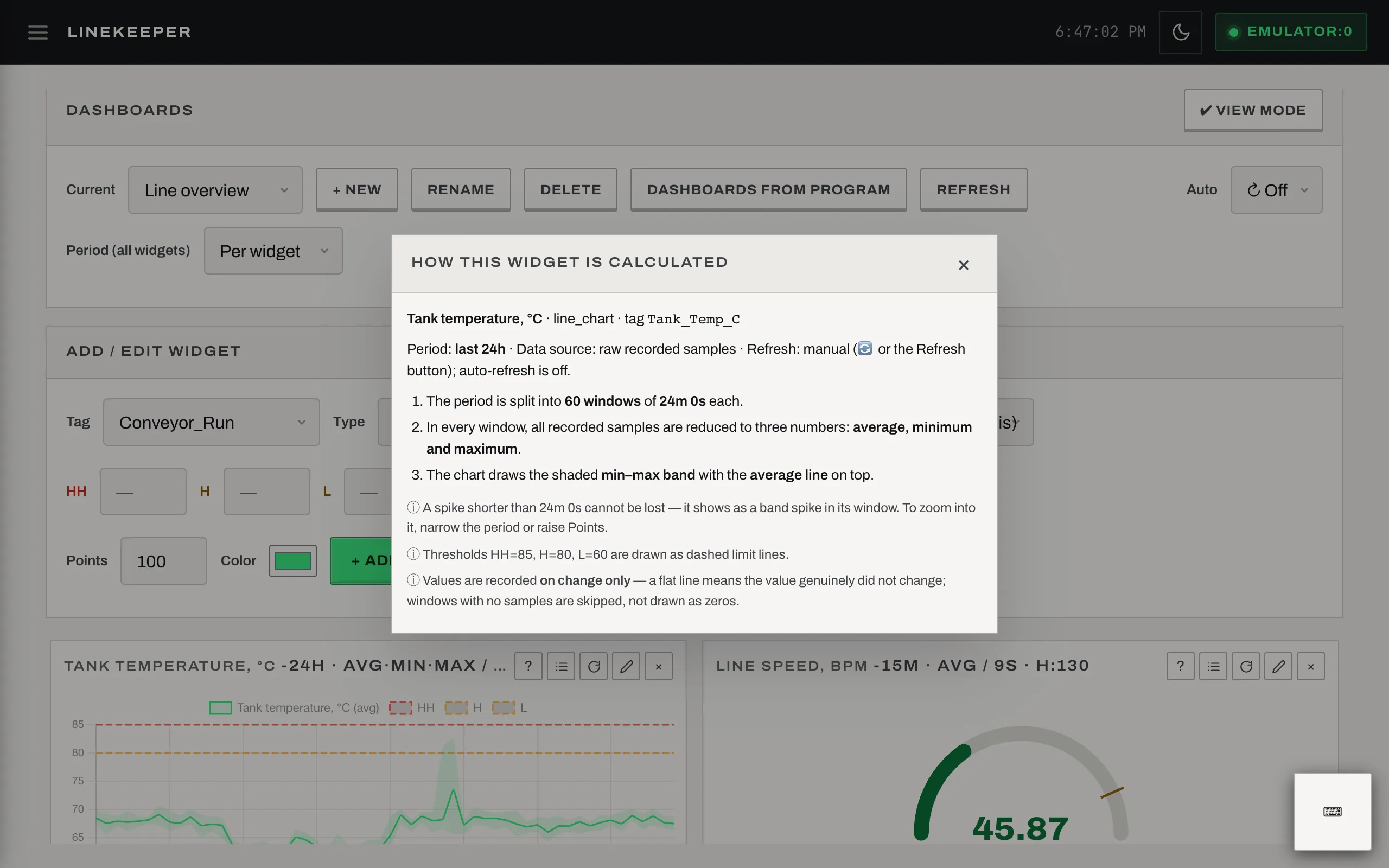Image resolution: width=1389 pixels, height=868 pixels.
Task: Open Dashboards From Program
Action: 768,189
